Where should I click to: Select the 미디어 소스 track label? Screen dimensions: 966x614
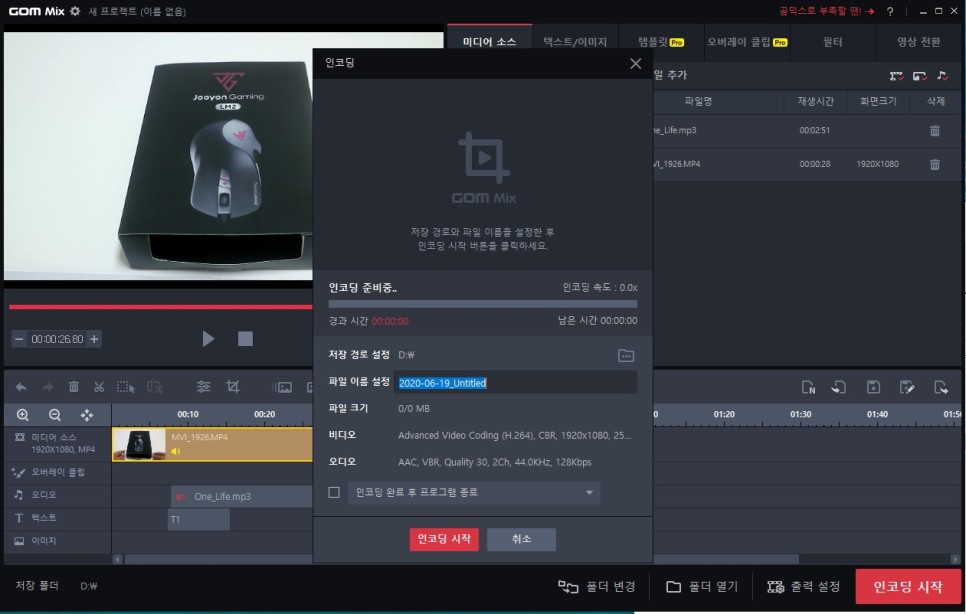pyautogui.click(x=57, y=443)
